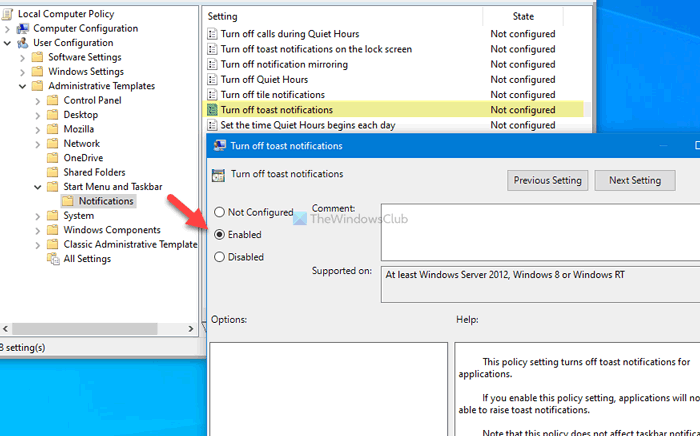The image size is (700, 436).
Task: Click the All Settings icon in tree
Action: pos(53,259)
